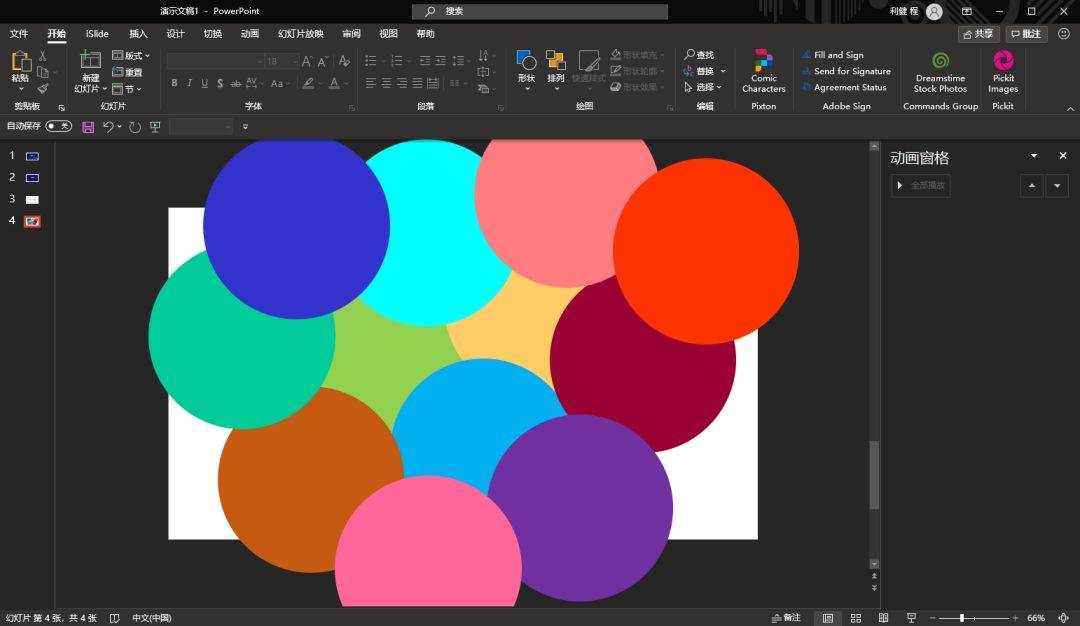The image size is (1080, 626).
Task: Switch to the Design (设计) tab
Action: click(x=175, y=33)
